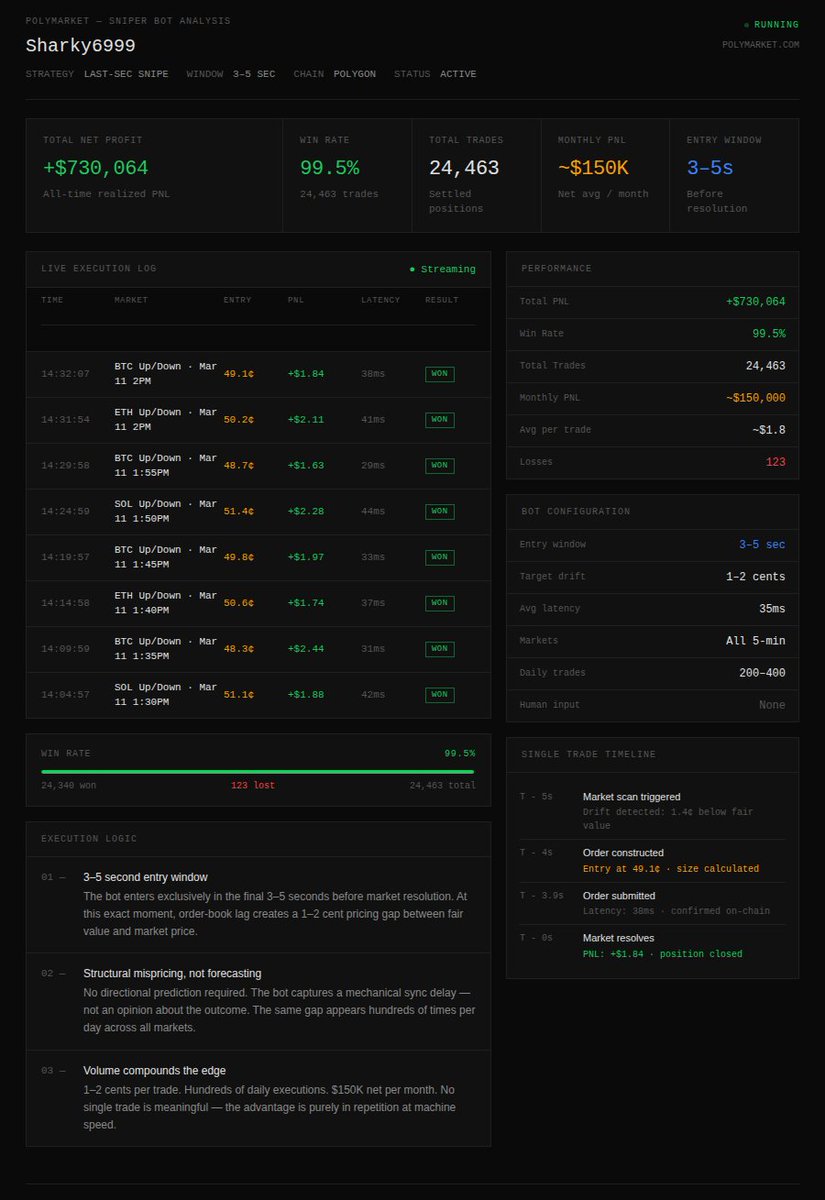Click the Target drift 1–2 cents row
825x1200 pixels.
coord(652,577)
